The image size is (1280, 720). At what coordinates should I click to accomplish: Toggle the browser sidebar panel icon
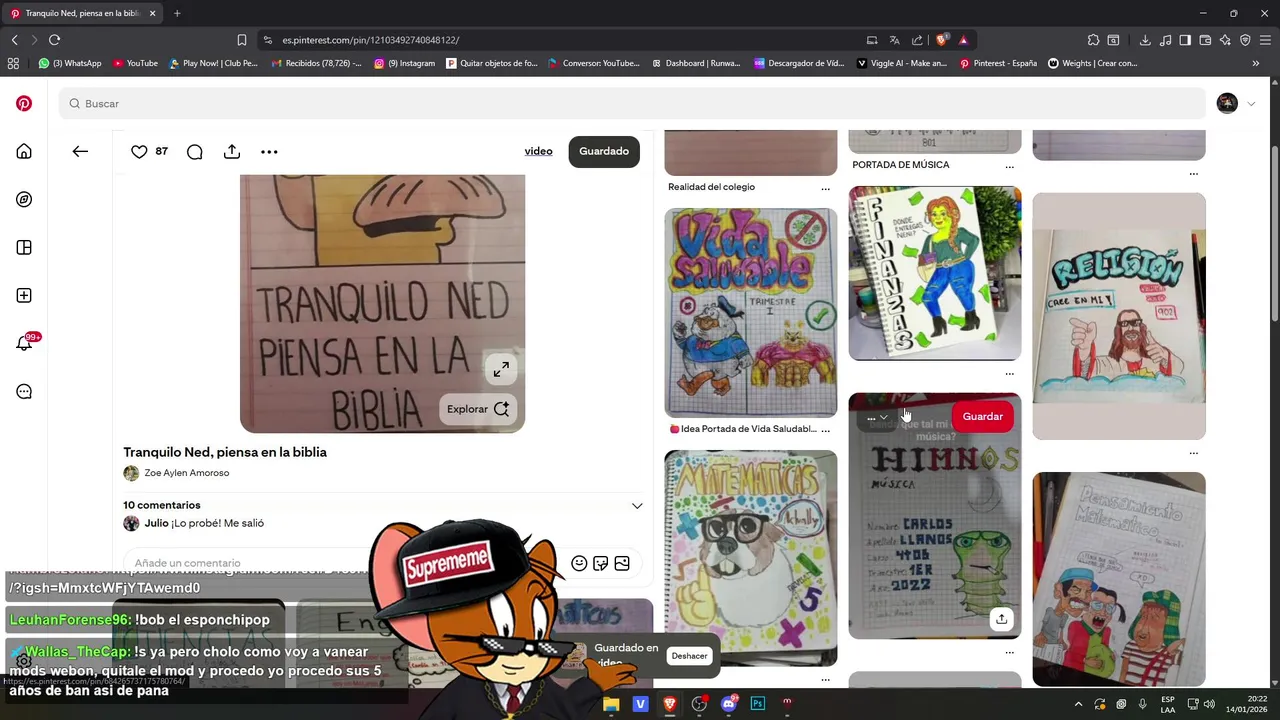[x=1185, y=40]
